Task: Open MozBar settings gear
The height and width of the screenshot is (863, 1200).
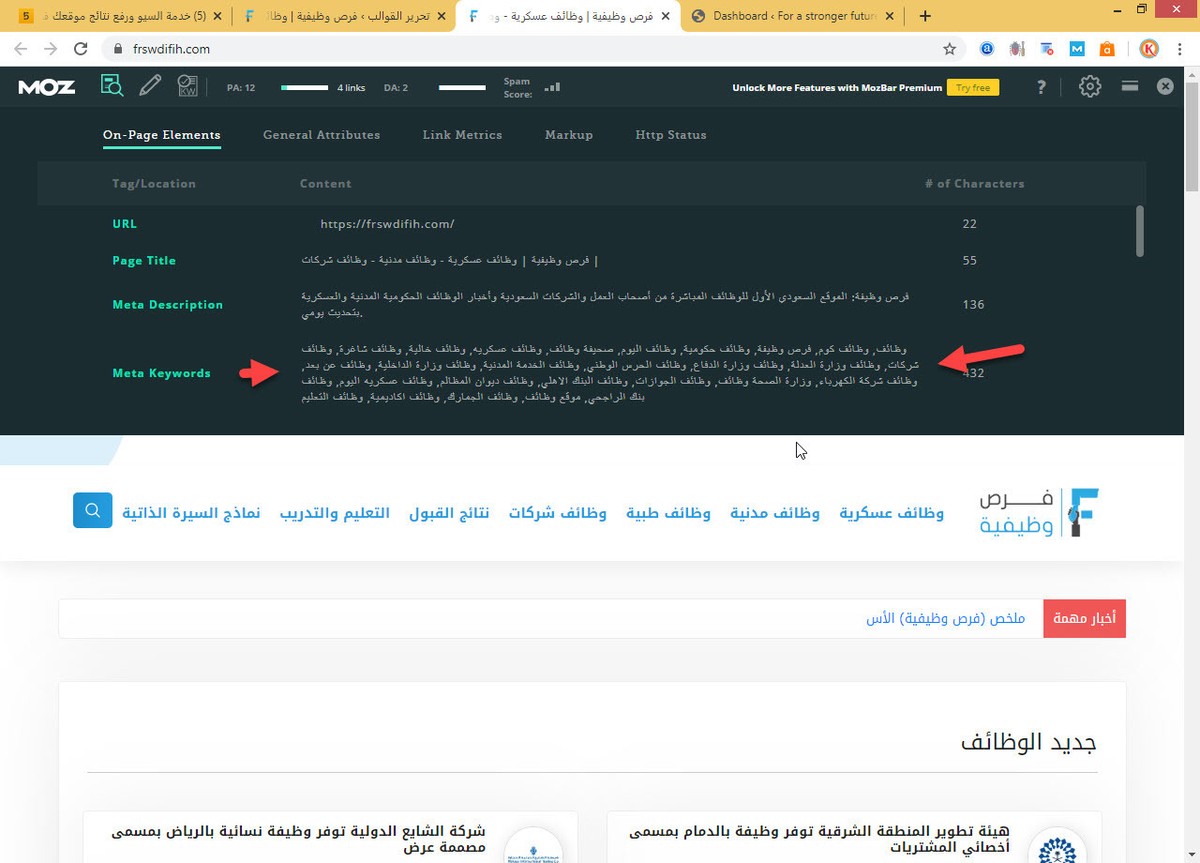Action: pyautogui.click(x=1090, y=86)
